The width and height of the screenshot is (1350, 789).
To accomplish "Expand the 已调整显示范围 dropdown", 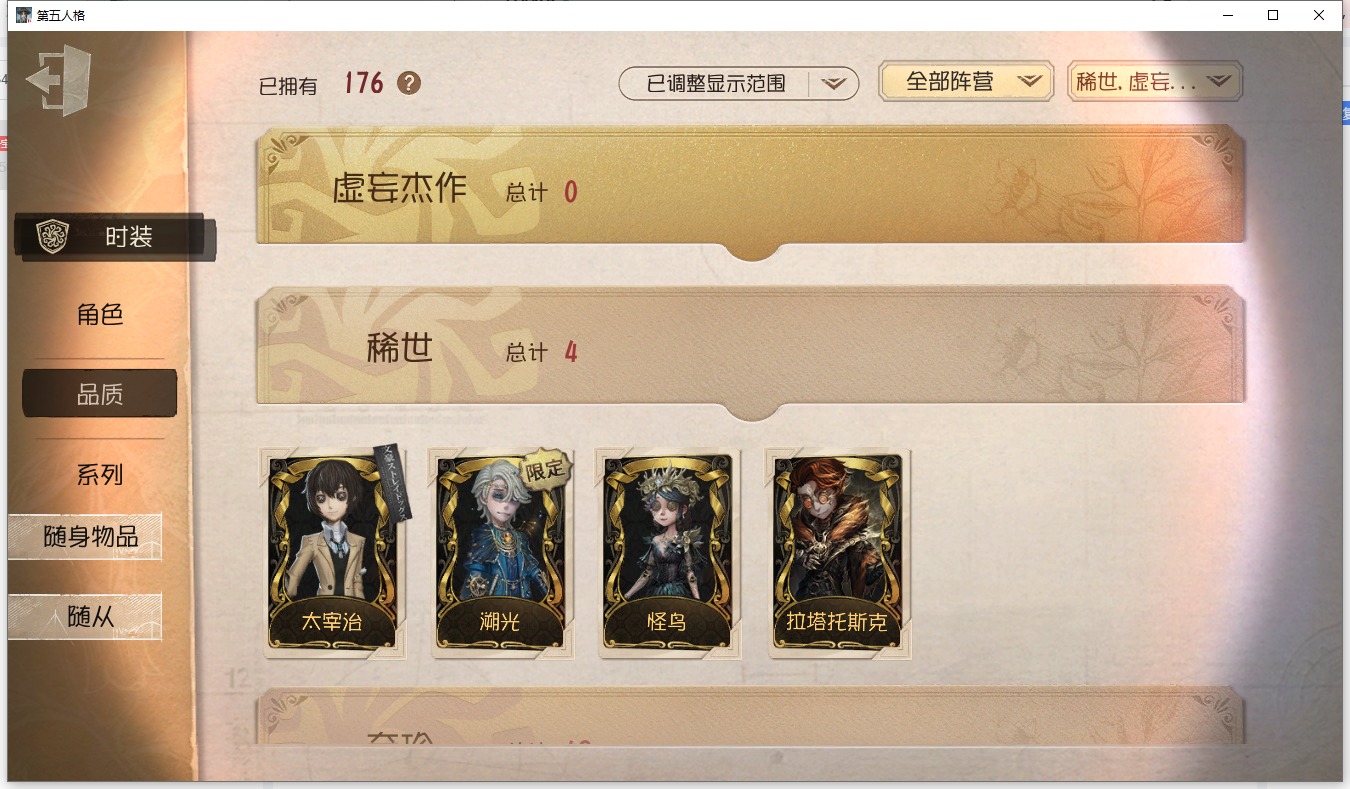I will click(739, 84).
